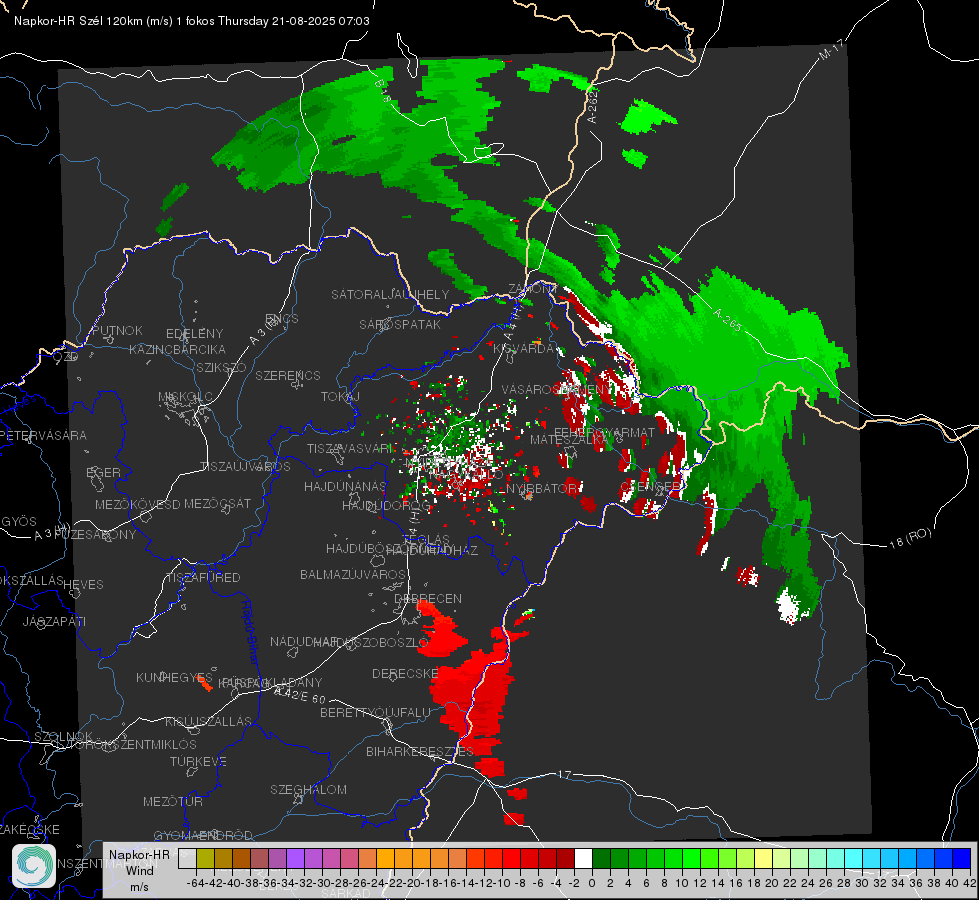Select the KISVARDA label
Screen dimensions: 979x900
523,348
